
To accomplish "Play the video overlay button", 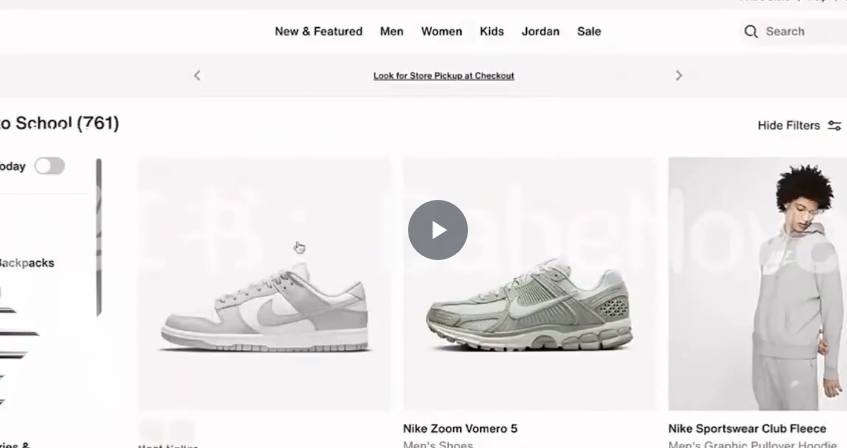I will (x=438, y=230).
